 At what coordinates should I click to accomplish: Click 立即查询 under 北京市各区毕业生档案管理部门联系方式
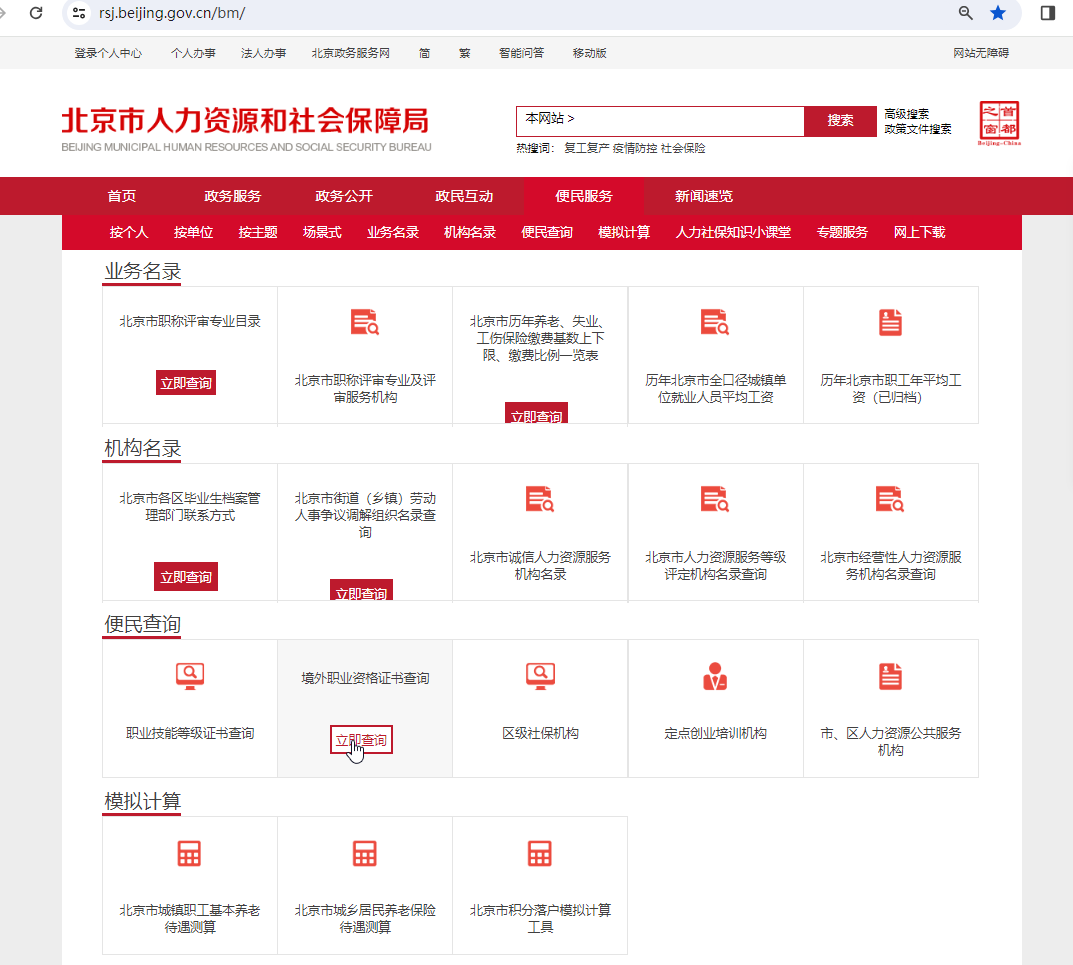point(185,577)
